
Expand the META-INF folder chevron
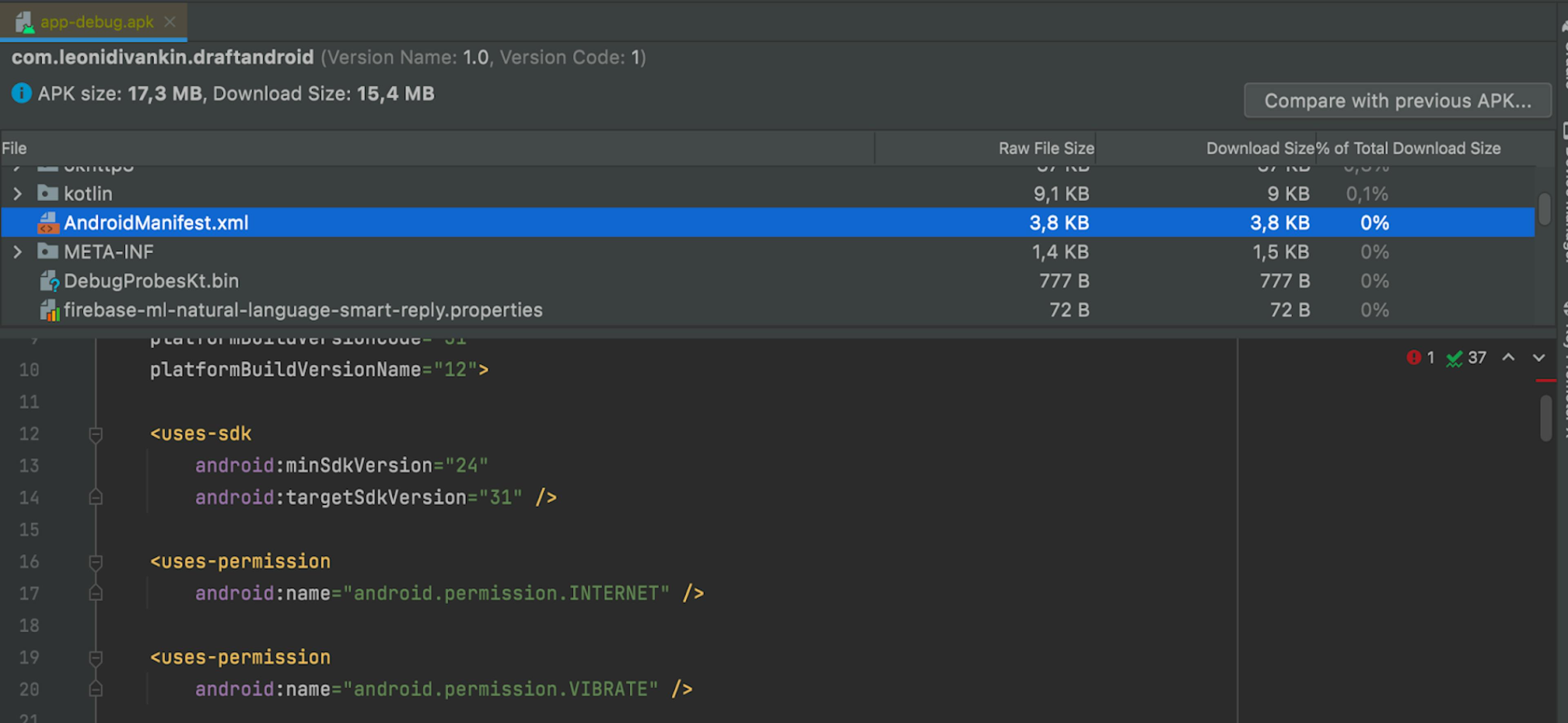18,251
